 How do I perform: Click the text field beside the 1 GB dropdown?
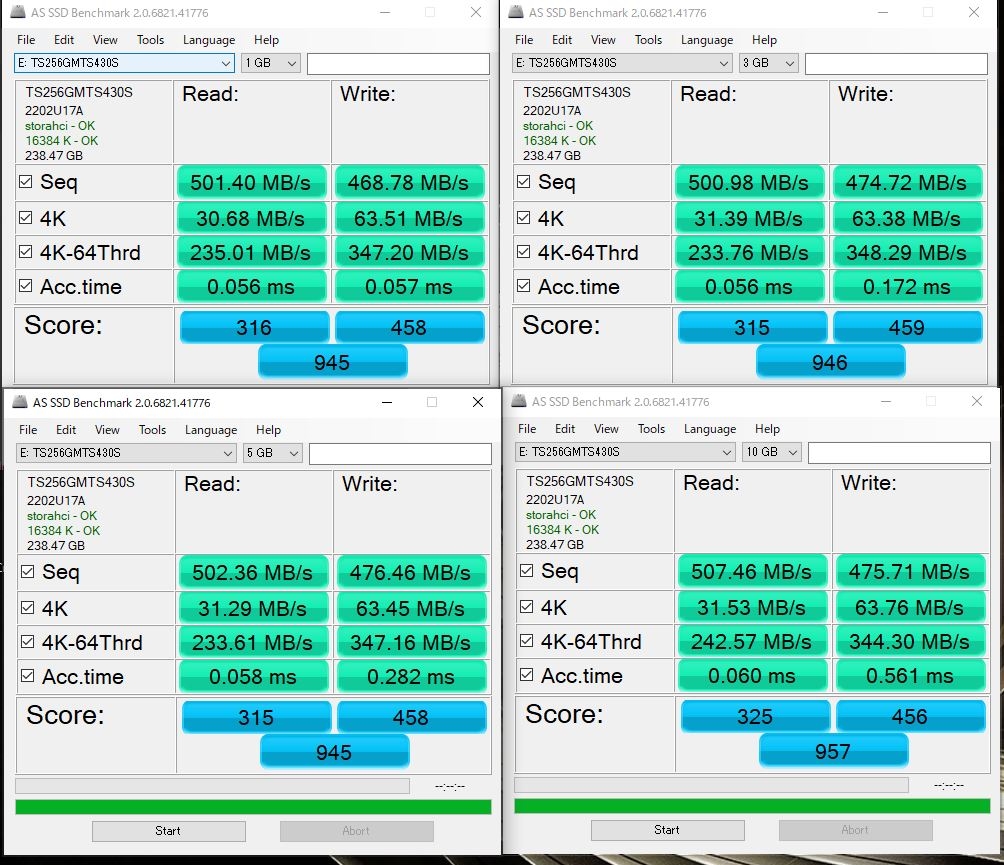click(x=398, y=63)
